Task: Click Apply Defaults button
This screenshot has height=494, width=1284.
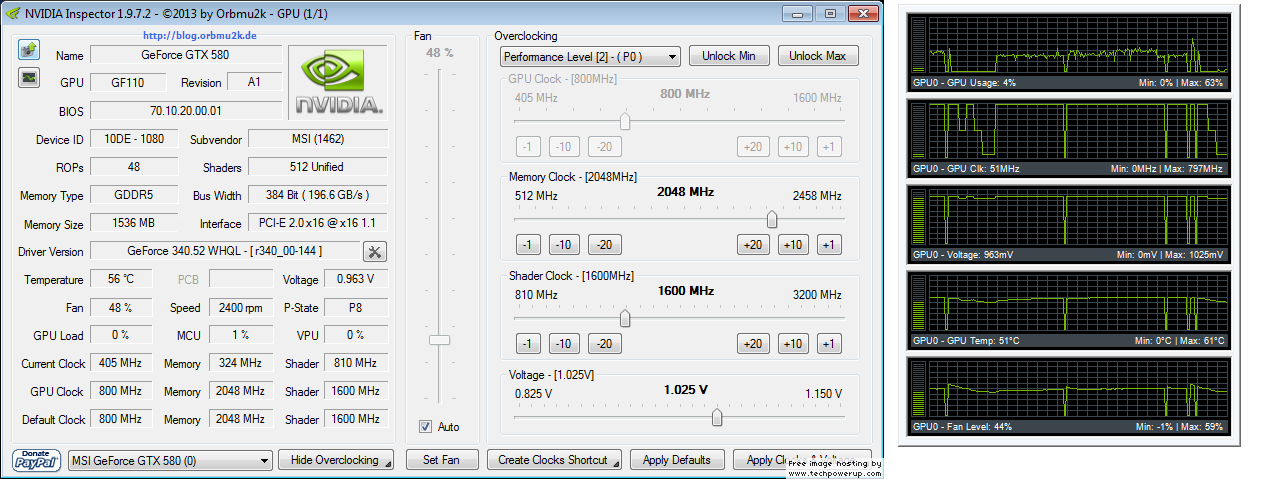Action: point(677,460)
